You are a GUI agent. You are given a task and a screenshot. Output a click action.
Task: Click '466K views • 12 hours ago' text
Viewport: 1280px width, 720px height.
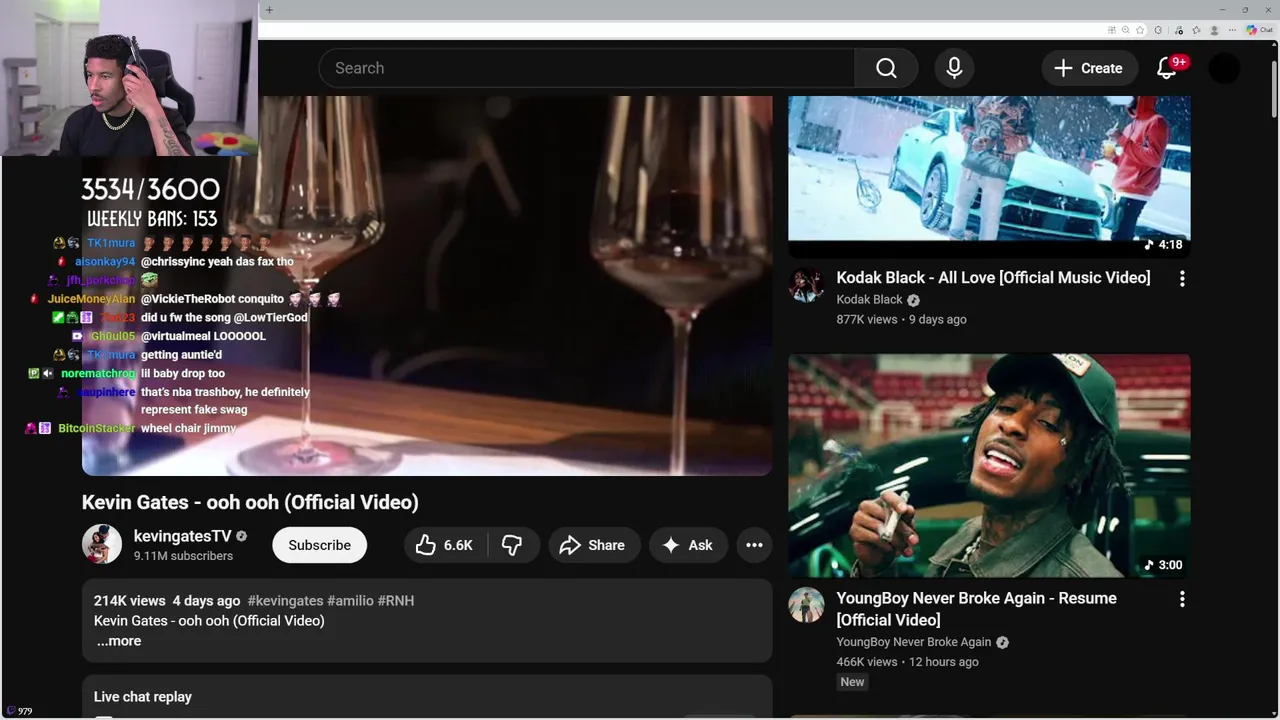coord(907,662)
